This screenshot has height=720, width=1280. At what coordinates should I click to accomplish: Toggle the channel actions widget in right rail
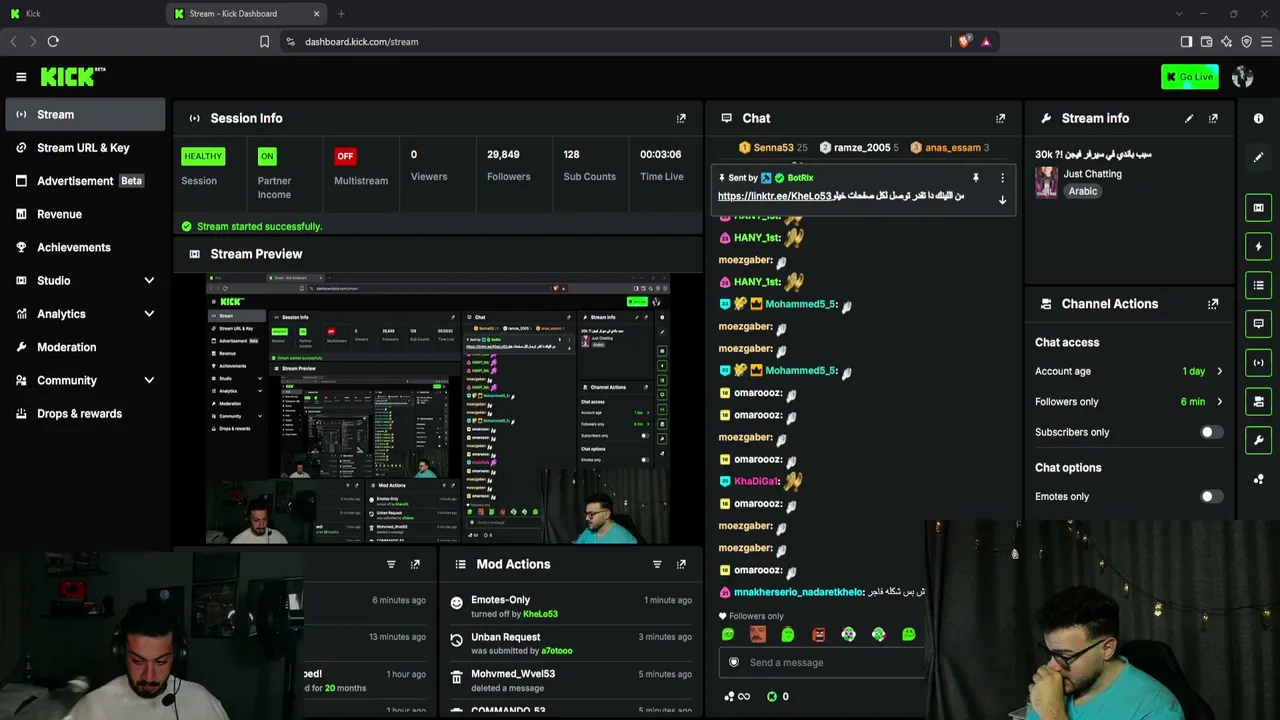(x=1259, y=402)
